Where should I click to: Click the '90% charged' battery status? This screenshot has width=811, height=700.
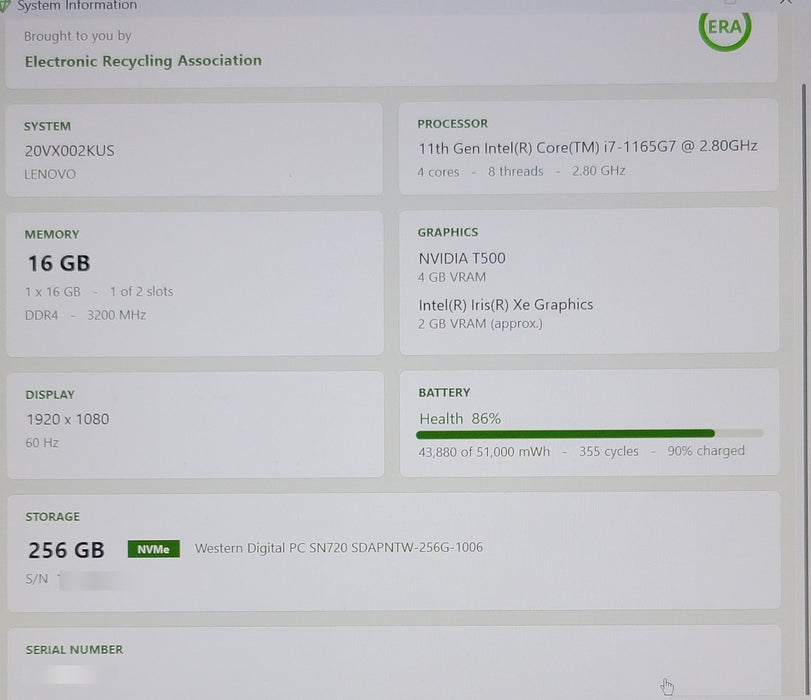point(706,451)
